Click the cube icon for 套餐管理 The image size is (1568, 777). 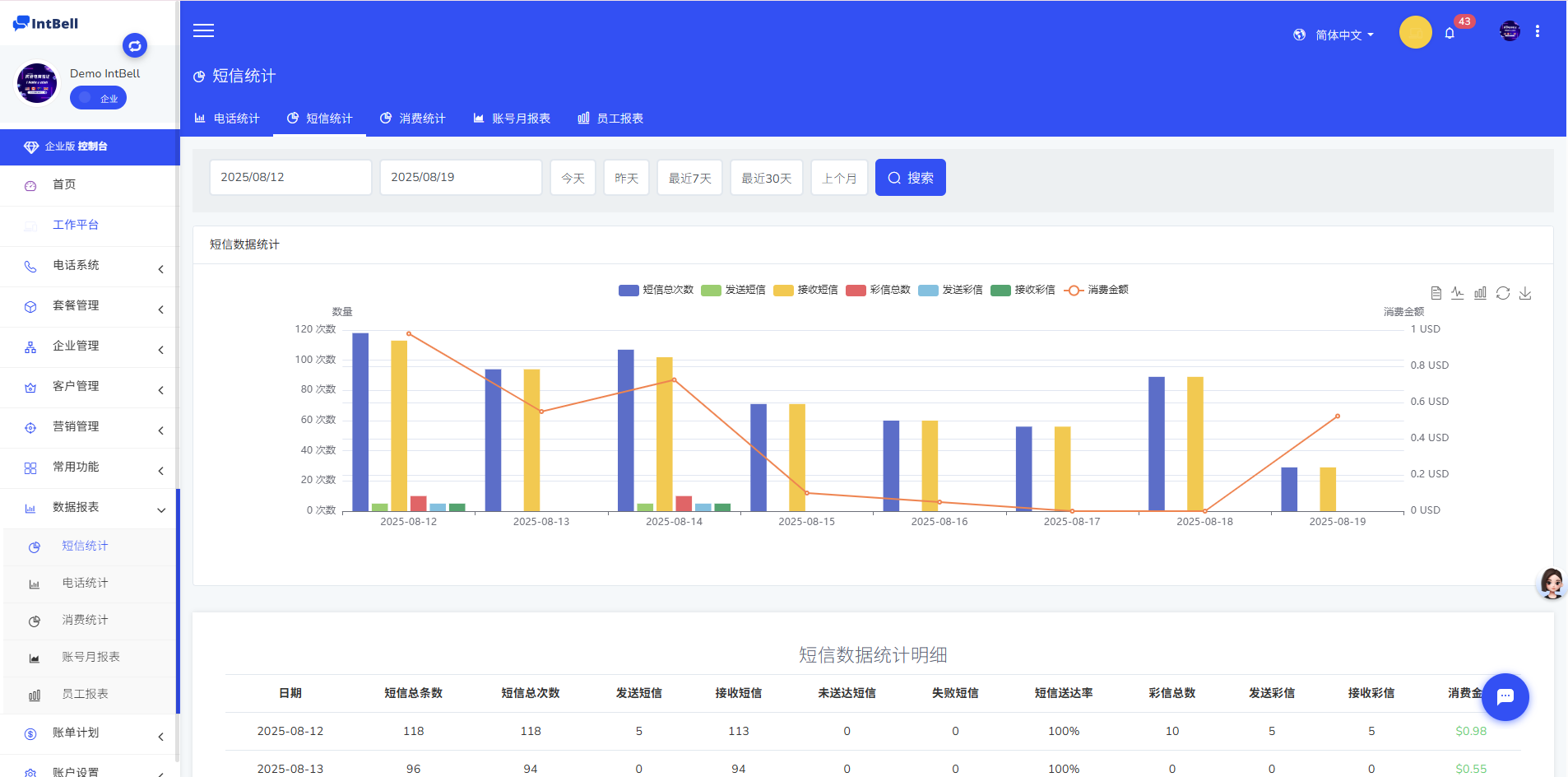coord(30,306)
